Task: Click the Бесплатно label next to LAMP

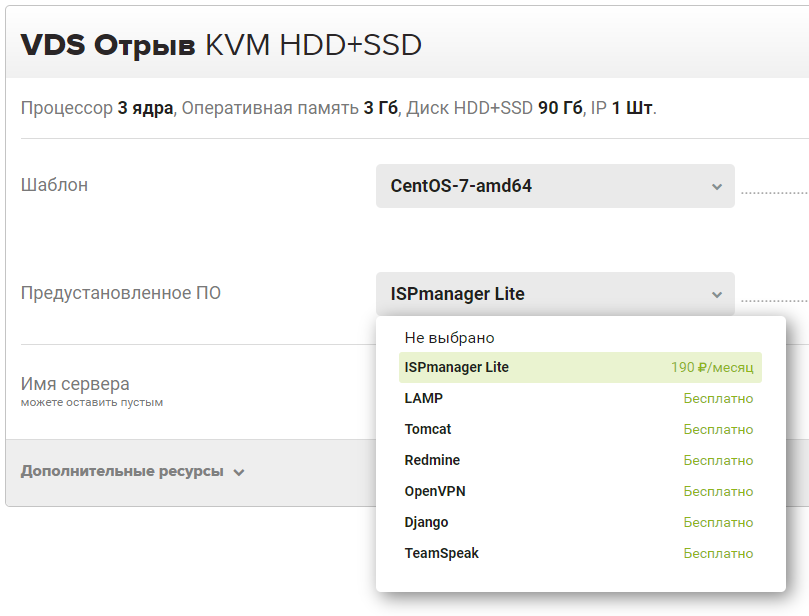Action: tap(718, 398)
